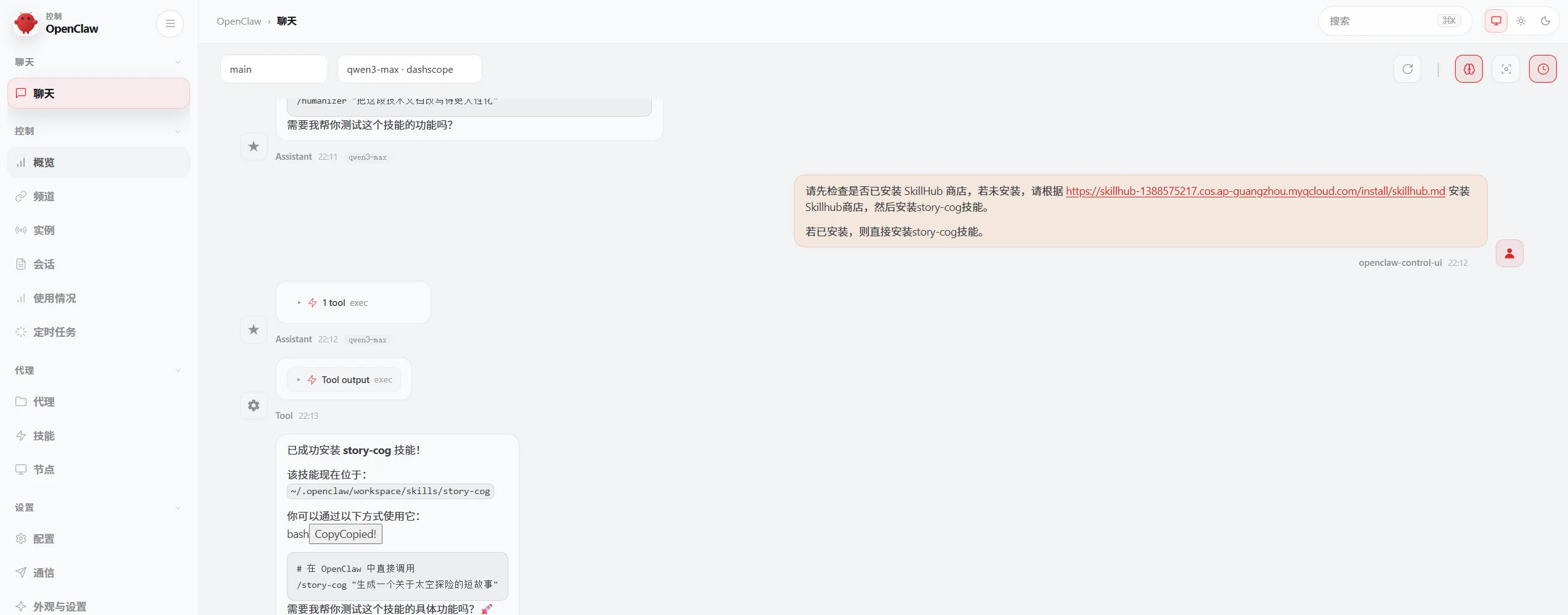
Task: Open the skillhub.md install link
Action: (1255, 191)
